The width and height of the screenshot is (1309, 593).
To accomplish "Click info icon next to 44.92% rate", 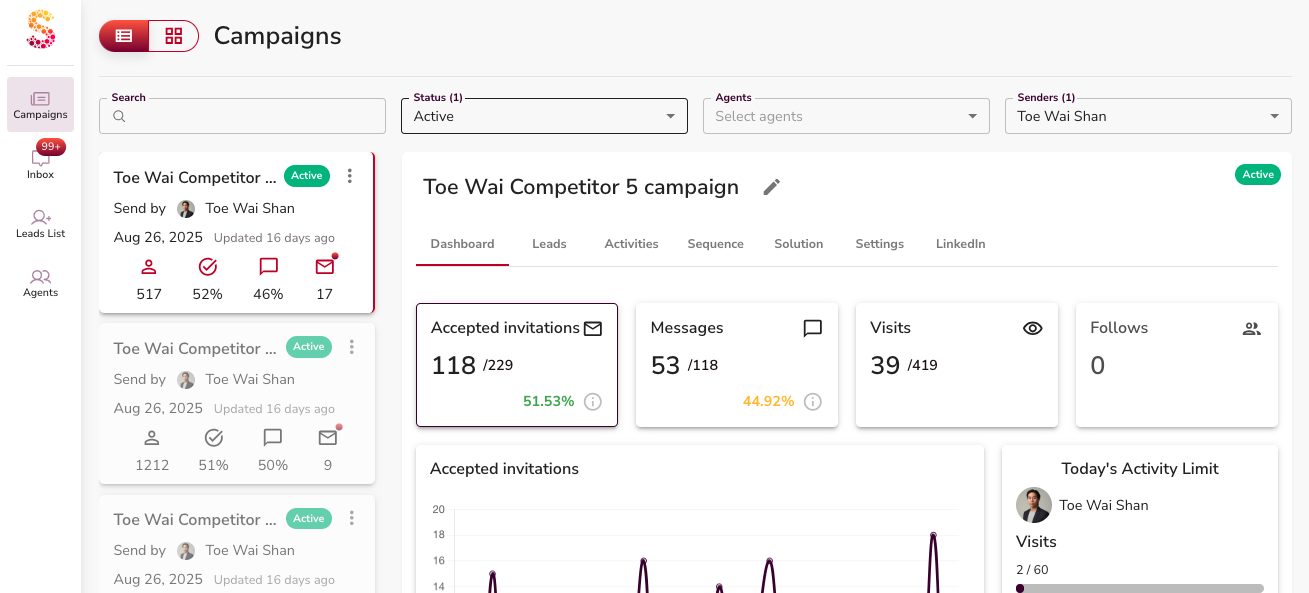I will pos(813,401).
